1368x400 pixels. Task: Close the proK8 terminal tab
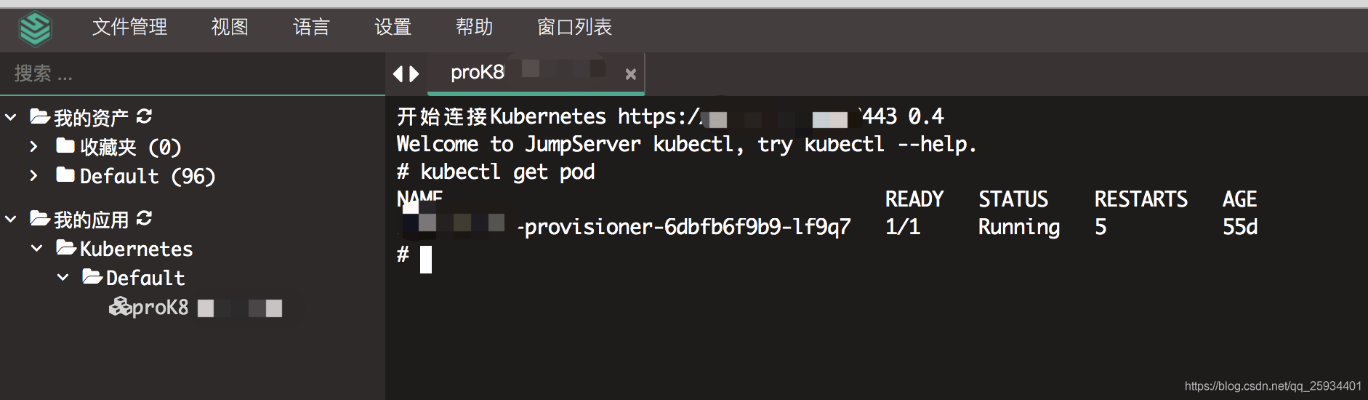click(x=630, y=74)
